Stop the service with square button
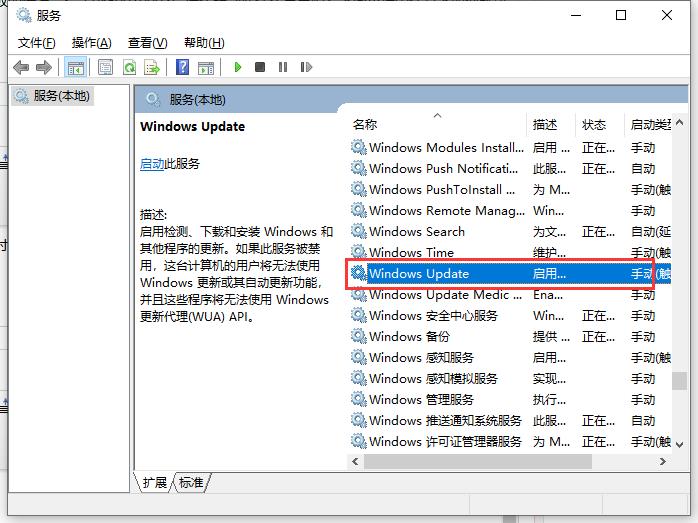The height and width of the screenshot is (523, 698). click(260, 67)
